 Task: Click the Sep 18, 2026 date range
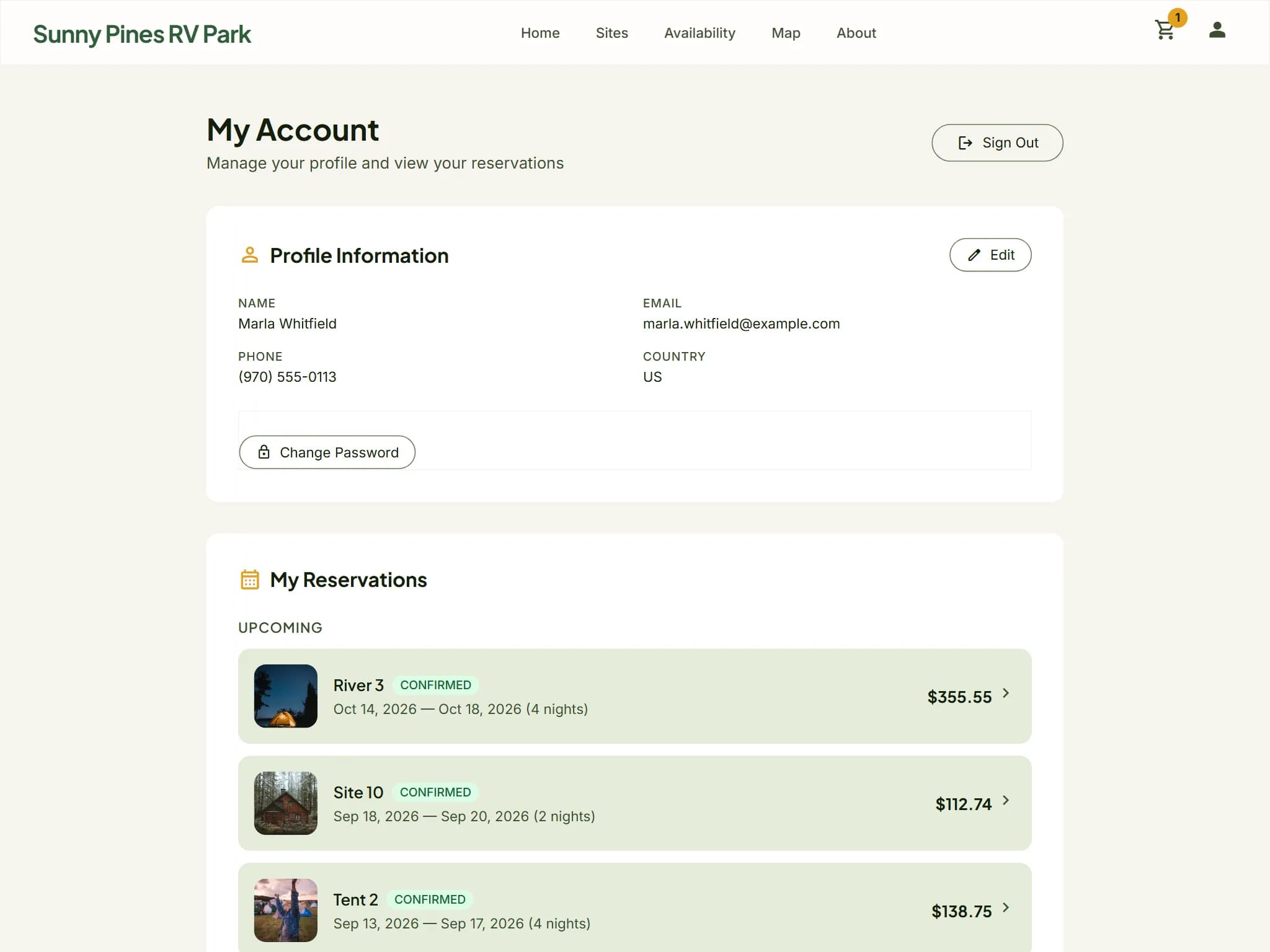tap(464, 816)
